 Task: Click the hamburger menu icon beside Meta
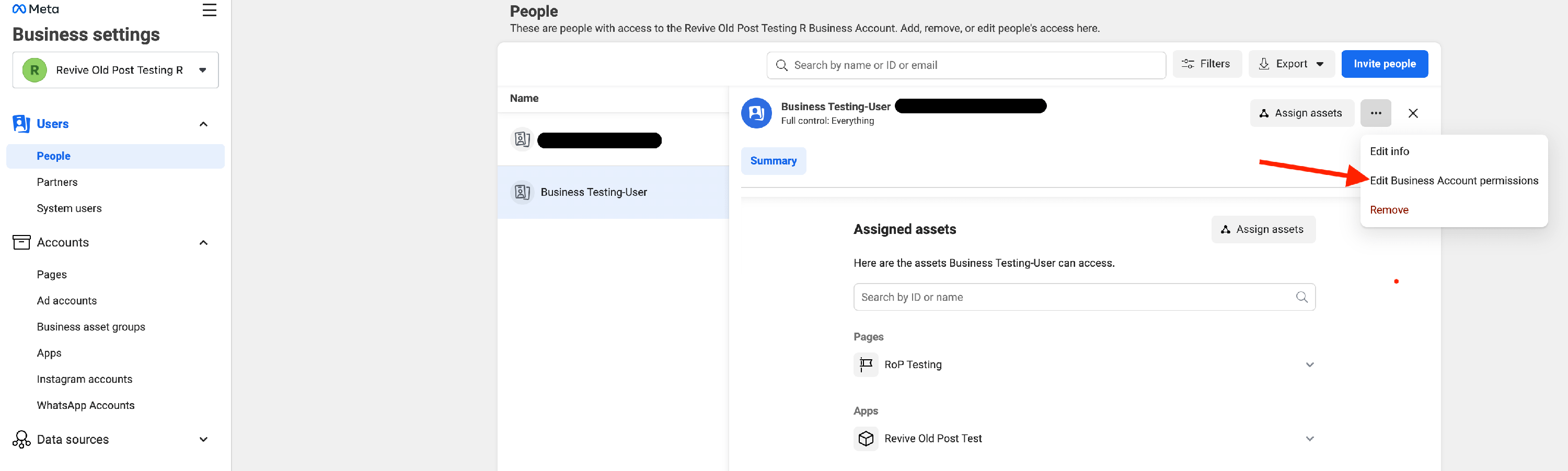point(209,10)
